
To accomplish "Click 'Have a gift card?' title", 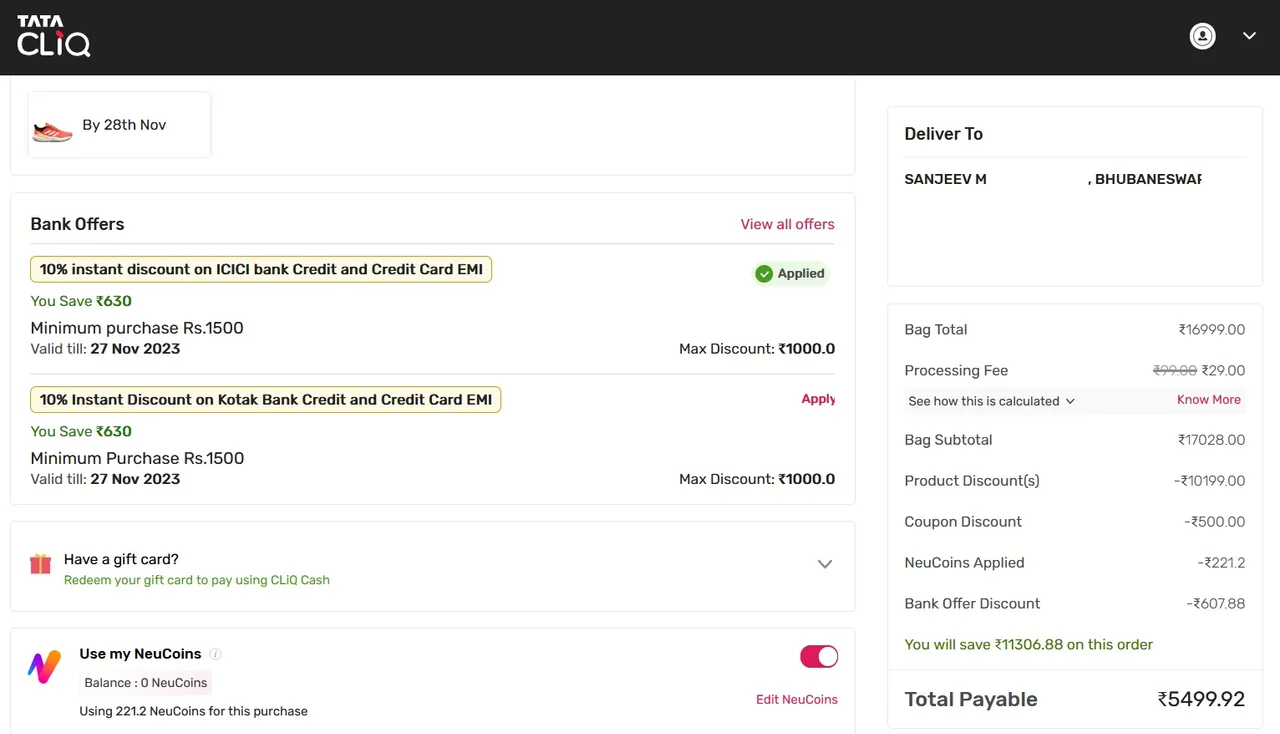I will [121, 560].
